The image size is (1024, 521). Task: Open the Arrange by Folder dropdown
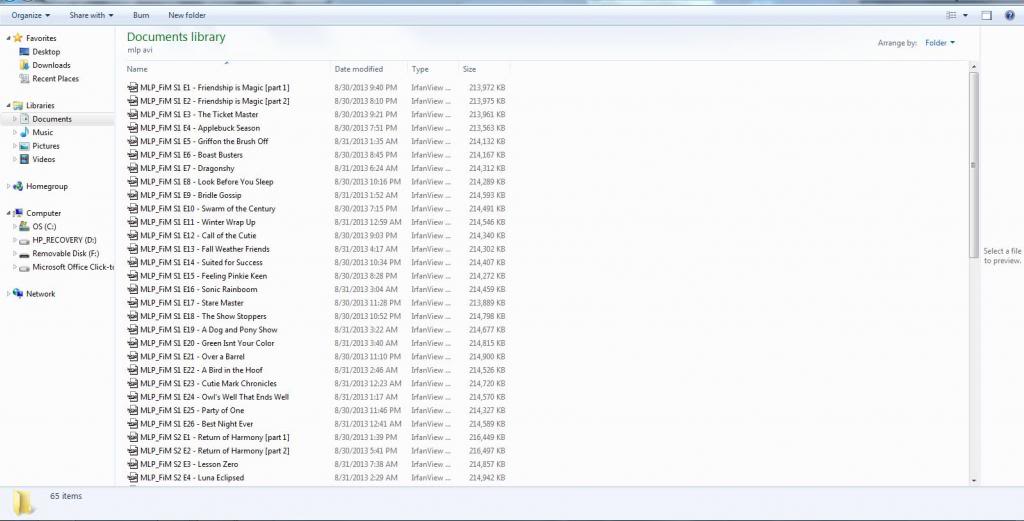[940, 43]
